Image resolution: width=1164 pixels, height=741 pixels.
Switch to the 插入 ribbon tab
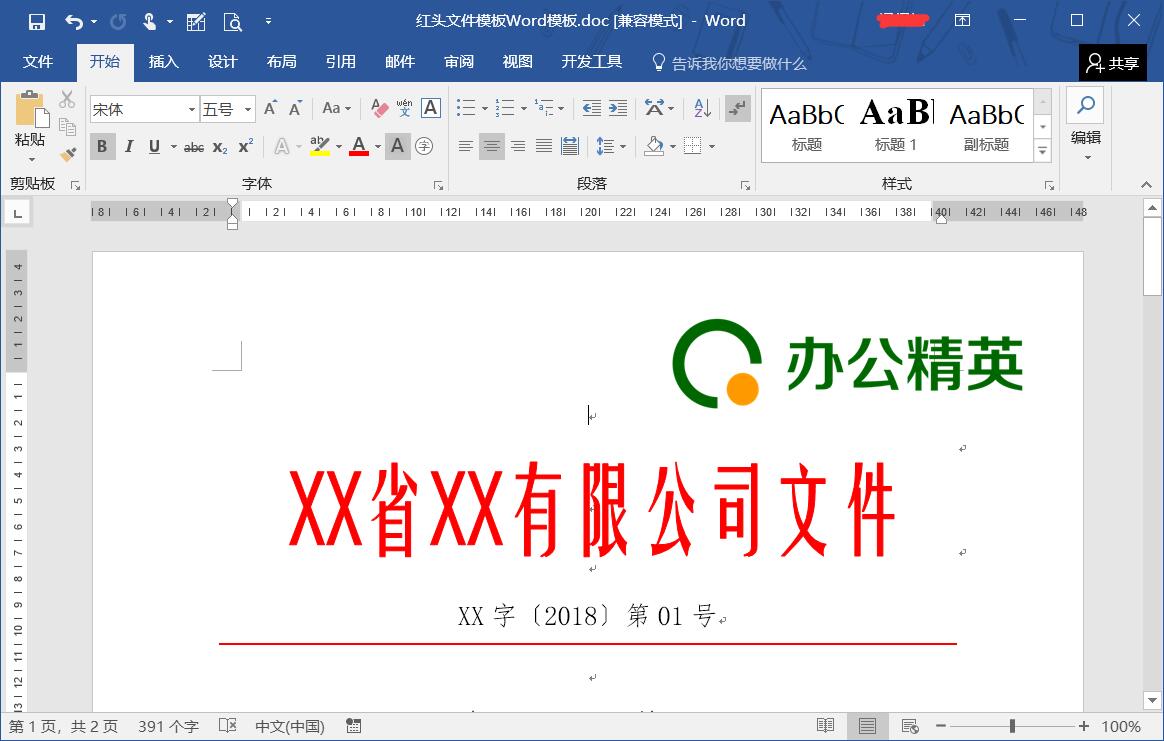(163, 62)
